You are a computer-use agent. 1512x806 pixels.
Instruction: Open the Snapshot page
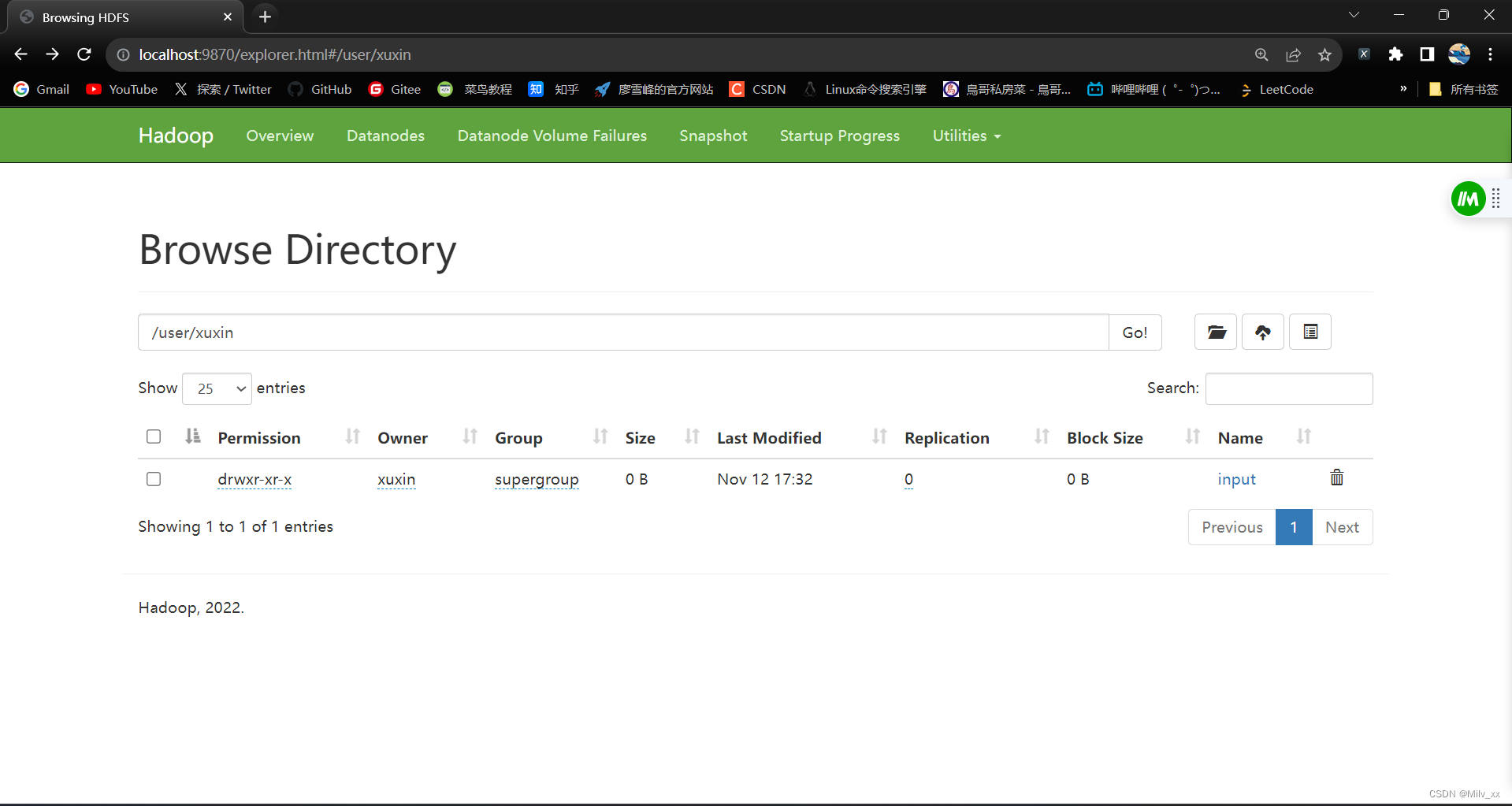712,136
